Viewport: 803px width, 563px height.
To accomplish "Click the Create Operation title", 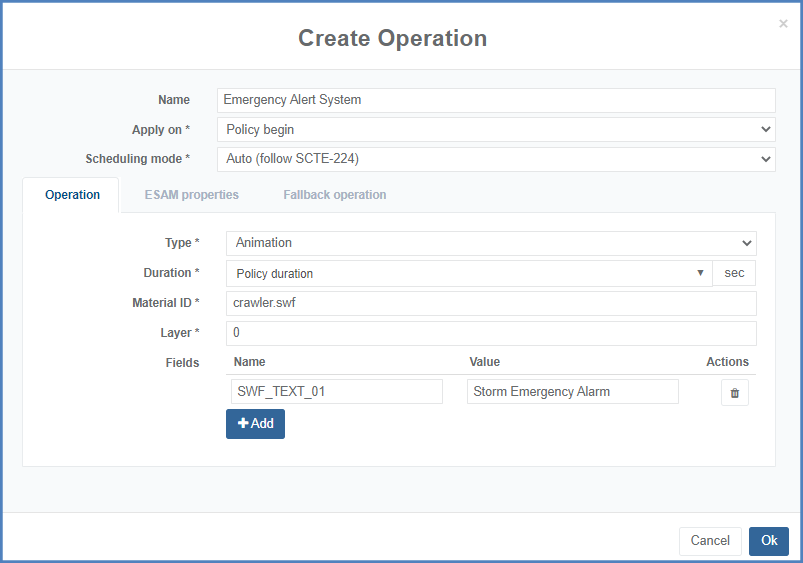I will (x=393, y=38).
